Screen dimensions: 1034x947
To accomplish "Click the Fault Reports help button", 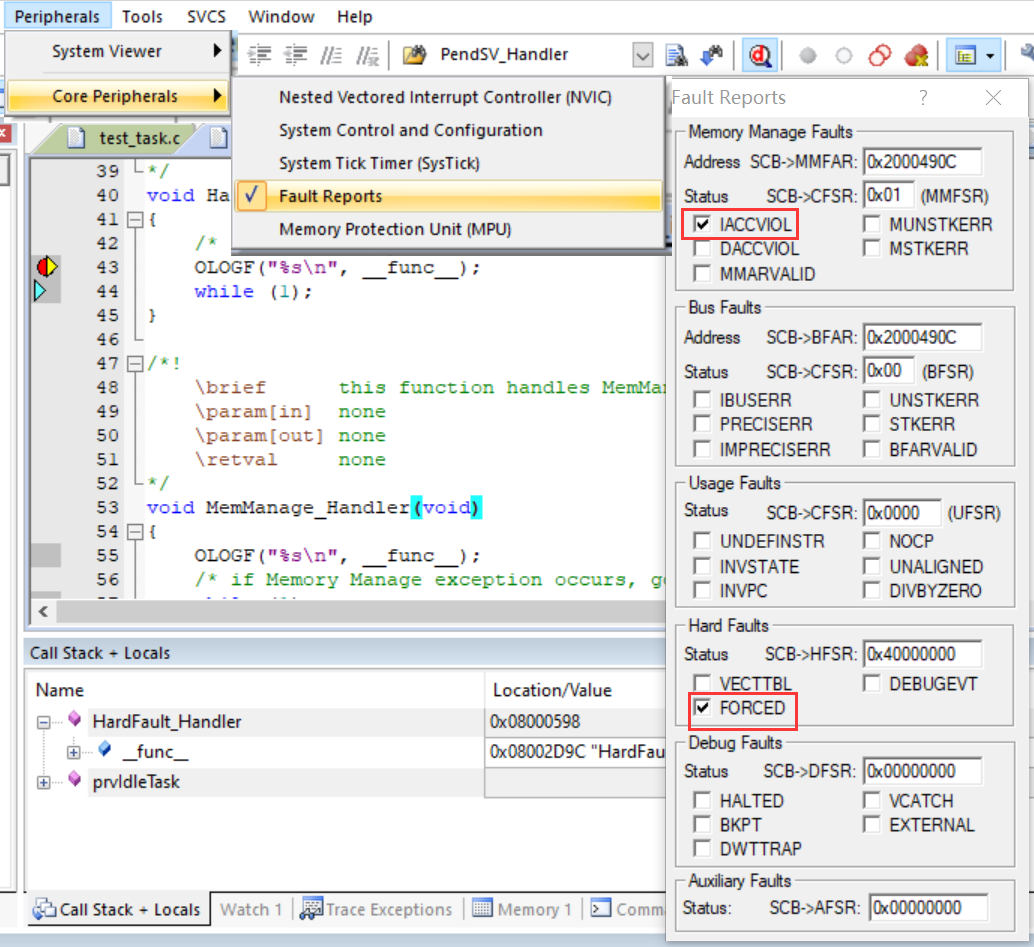I will tap(923, 98).
